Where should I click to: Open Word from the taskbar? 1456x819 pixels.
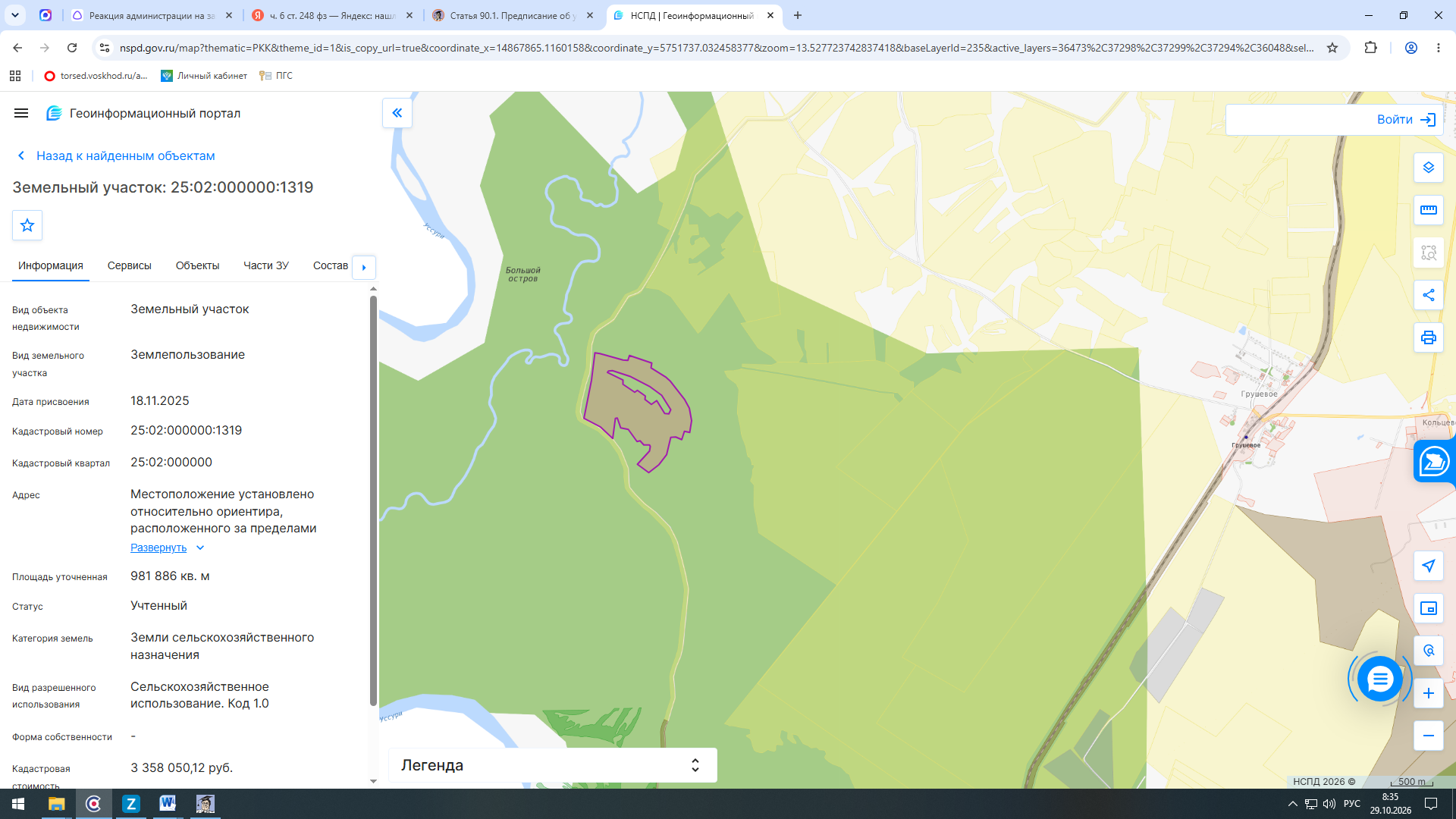[x=168, y=804]
